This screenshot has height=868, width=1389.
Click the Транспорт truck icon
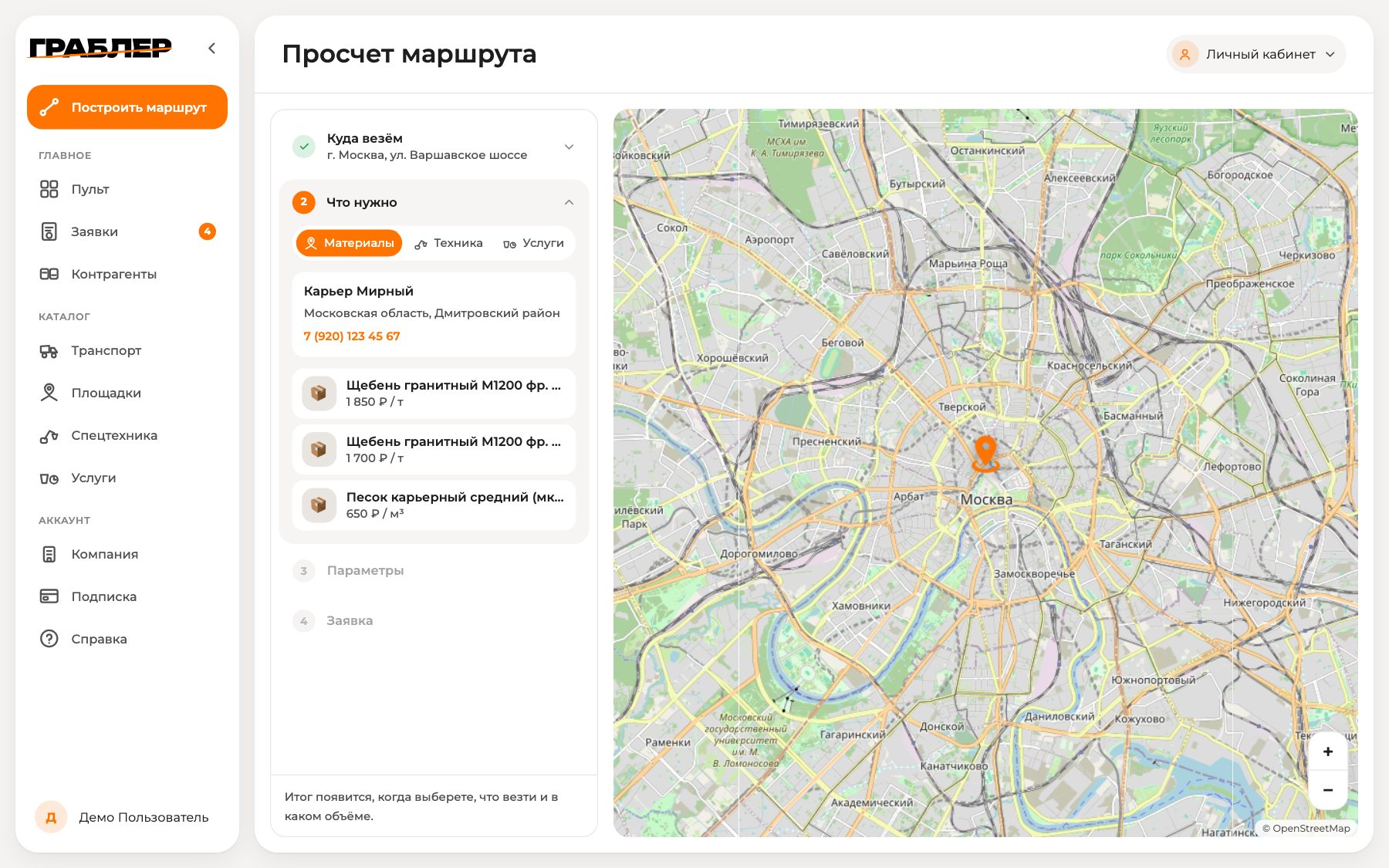coord(49,351)
